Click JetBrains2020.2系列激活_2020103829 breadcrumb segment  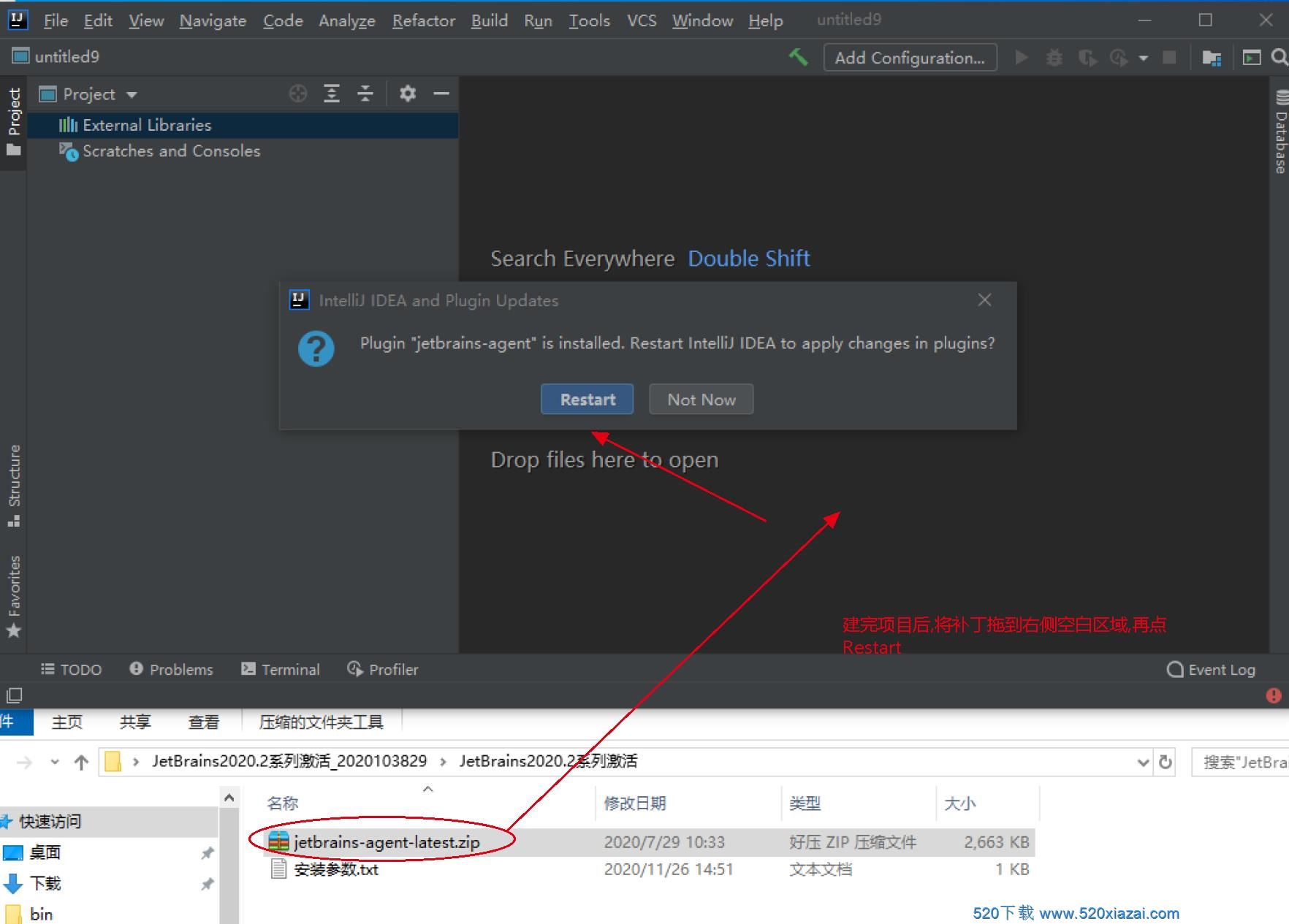click(289, 761)
